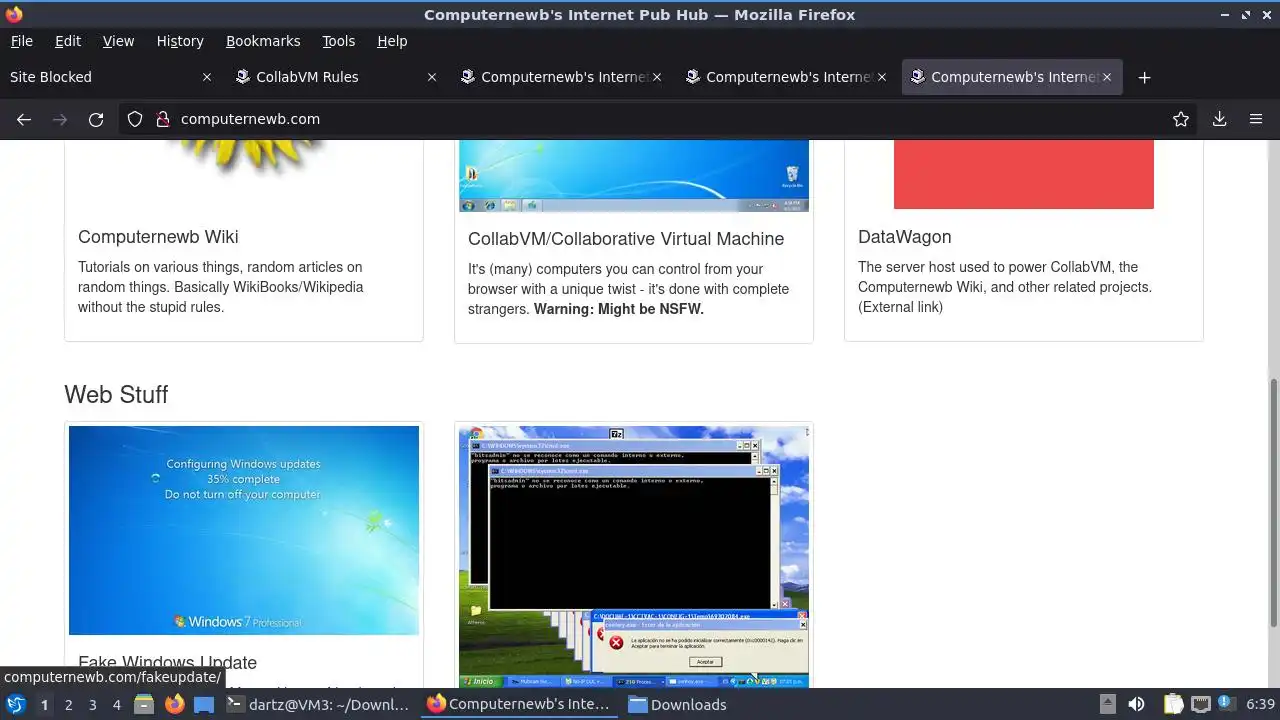Launch the file manager from taskbar quicklaunch

click(144, 704)
